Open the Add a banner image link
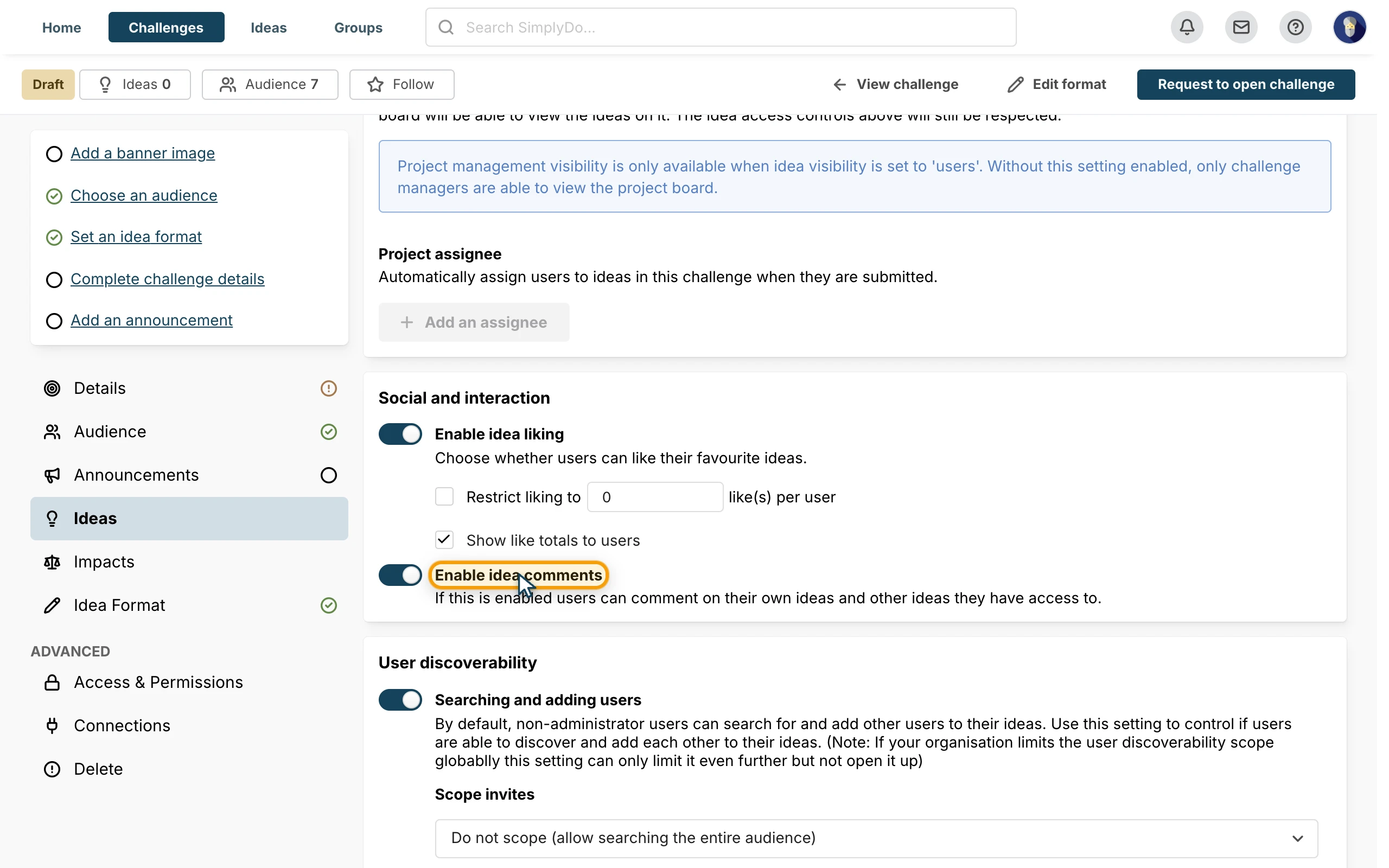 click(x=143, y=154)
